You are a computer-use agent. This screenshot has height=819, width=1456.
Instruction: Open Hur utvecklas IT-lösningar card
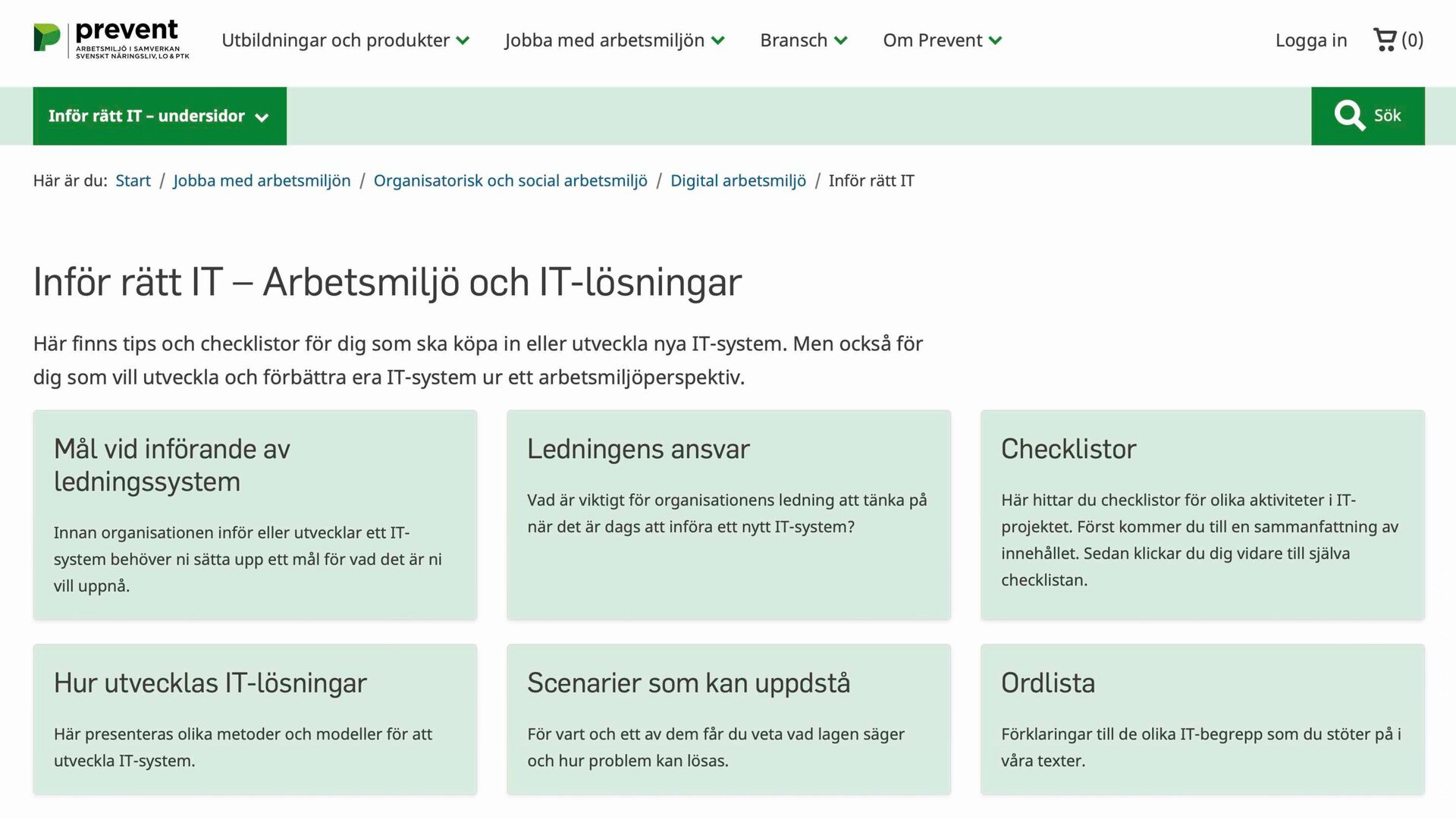pos(255,719)
